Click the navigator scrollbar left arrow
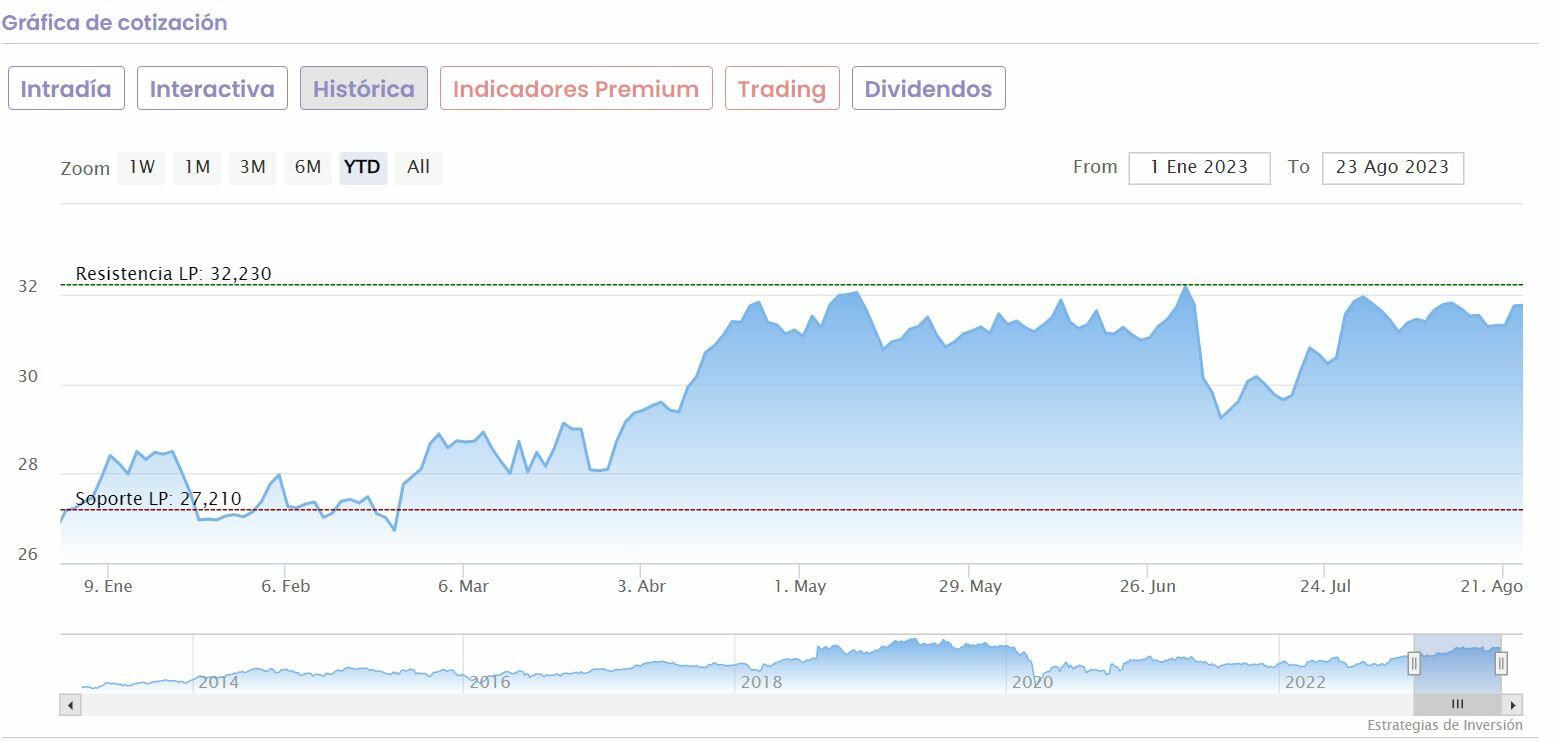1559x742 pixels. tap(70, 705)
